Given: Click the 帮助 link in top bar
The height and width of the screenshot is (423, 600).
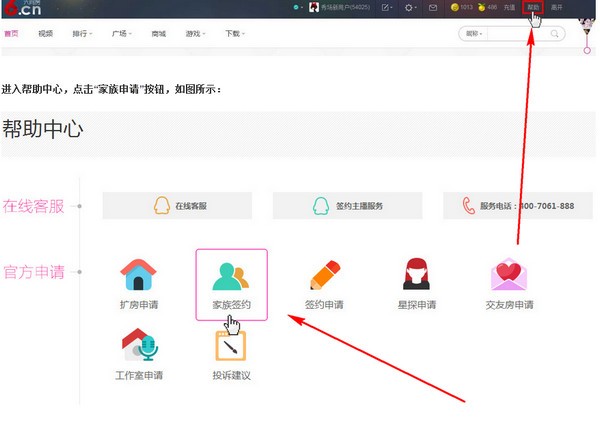Looking at the screenshot, I should click(x=533, y=8).
